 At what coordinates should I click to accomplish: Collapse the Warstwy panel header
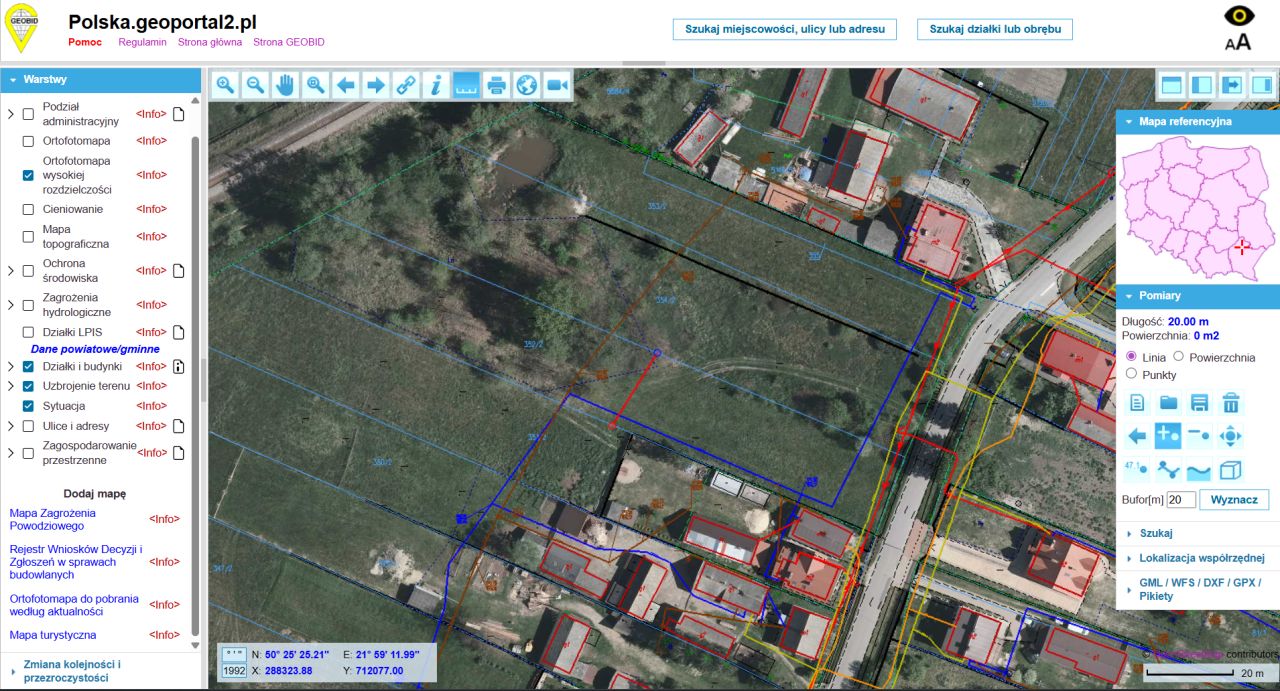99,79
